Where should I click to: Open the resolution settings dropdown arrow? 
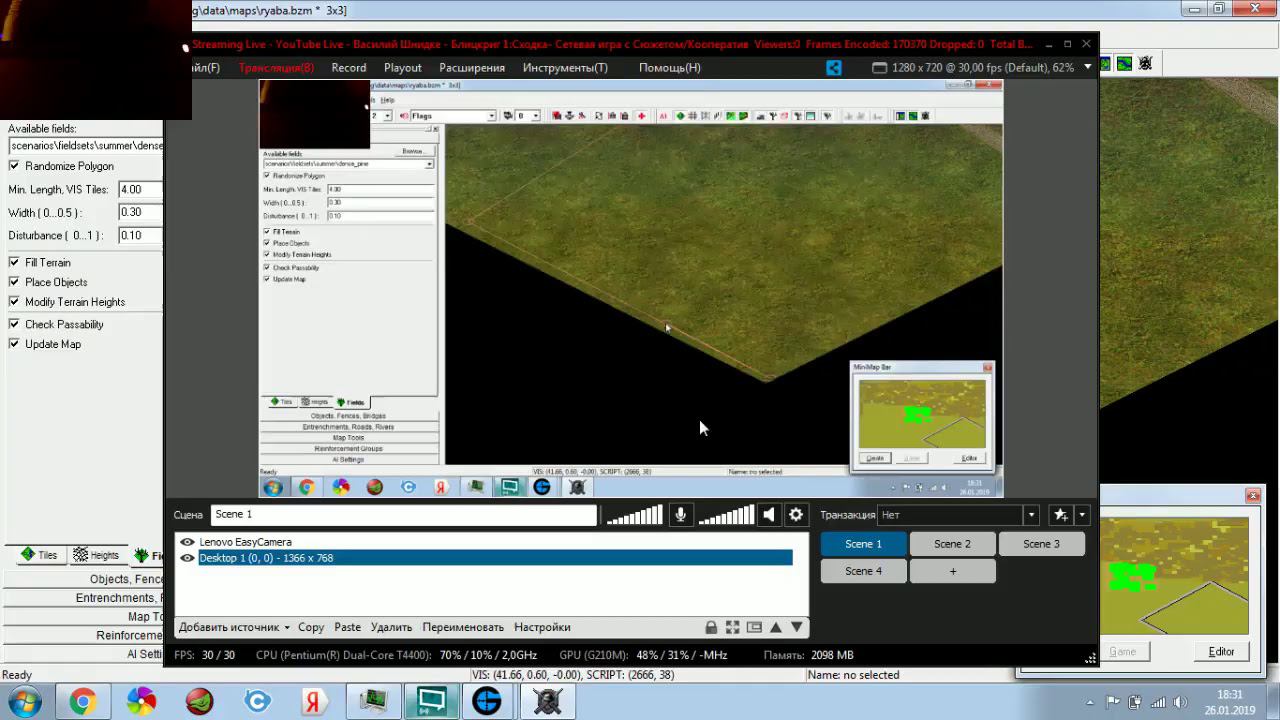1087,68
